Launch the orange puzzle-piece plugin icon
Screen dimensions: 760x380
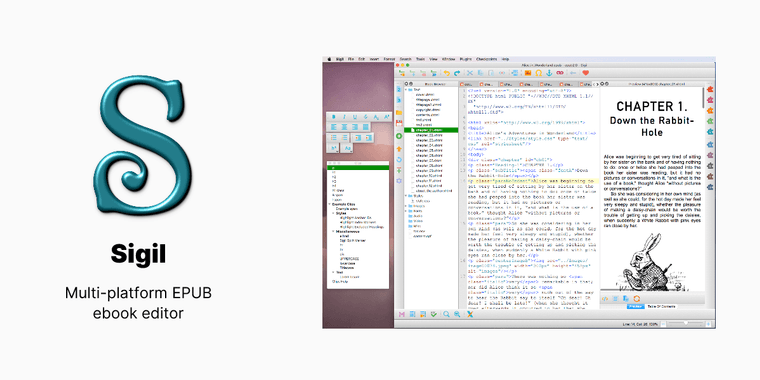click(x=710, y=110)
